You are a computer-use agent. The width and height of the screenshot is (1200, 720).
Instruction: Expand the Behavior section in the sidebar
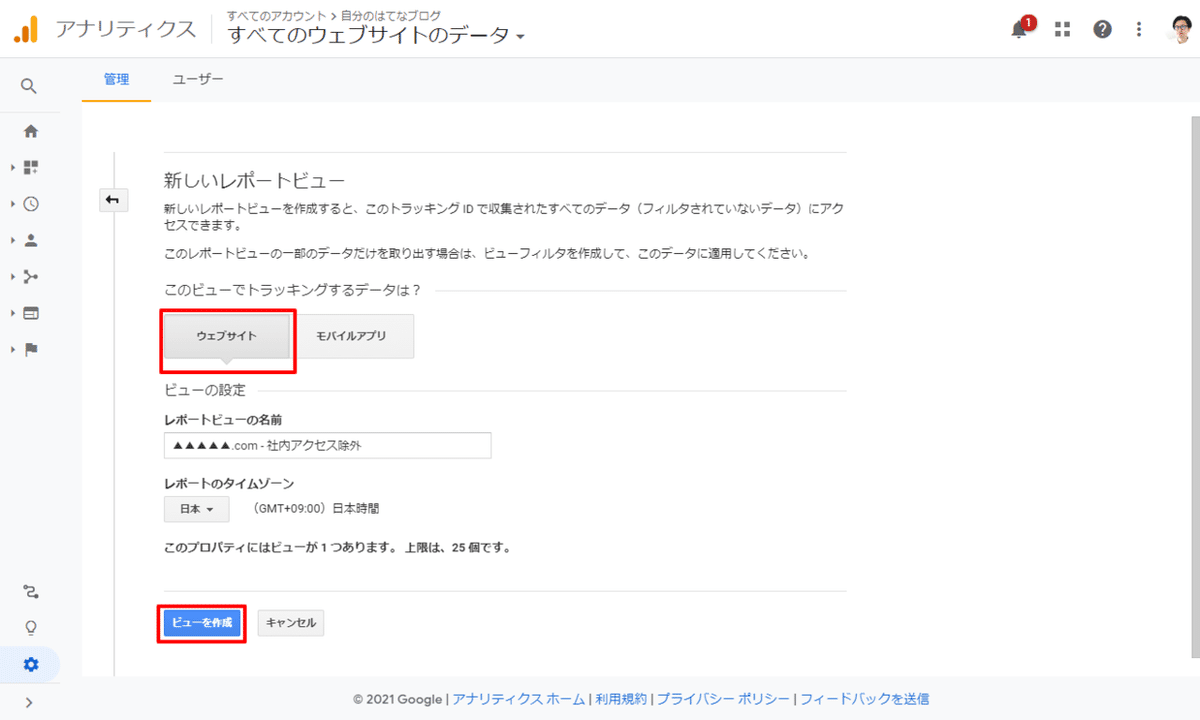coord(31,312)
